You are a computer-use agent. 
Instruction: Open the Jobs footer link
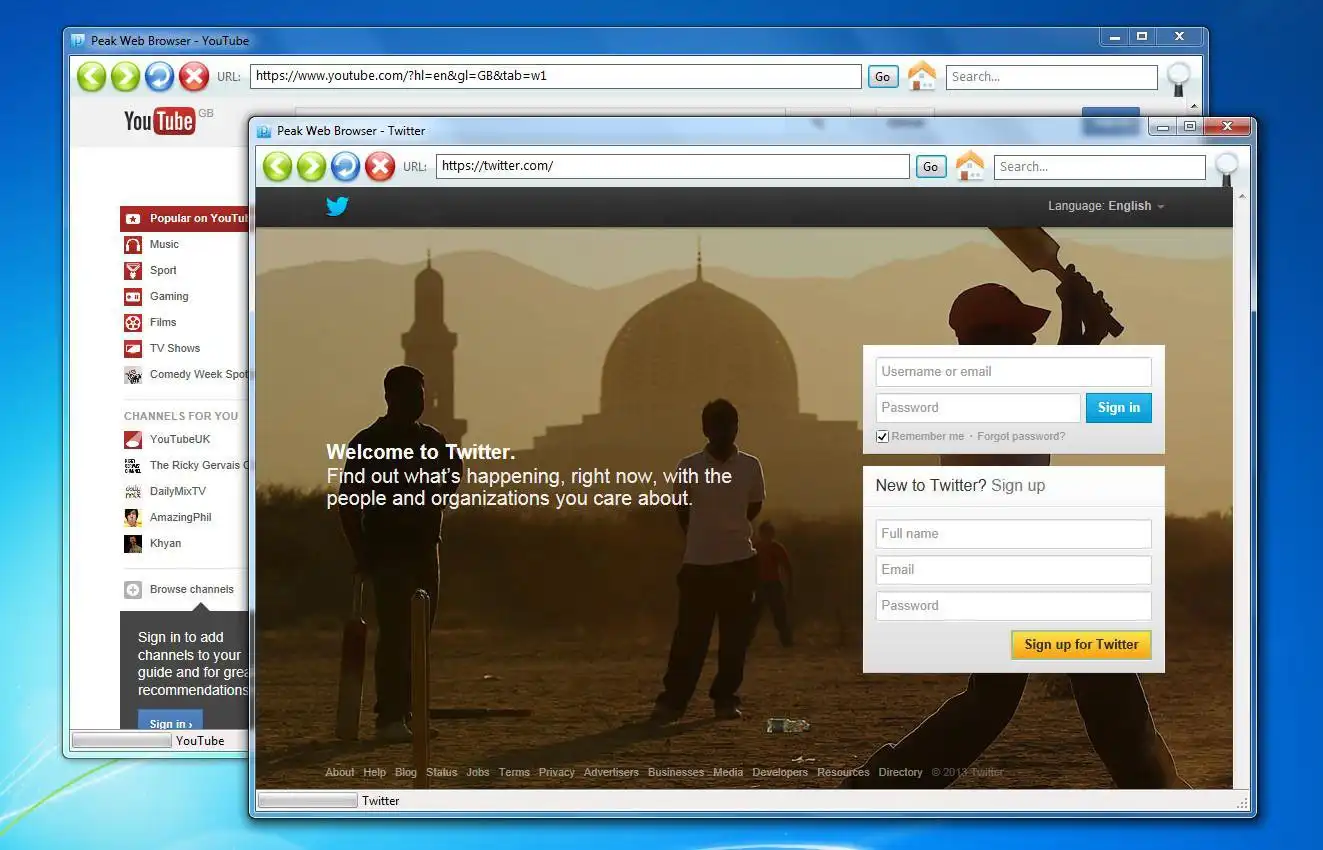(478, 772)
